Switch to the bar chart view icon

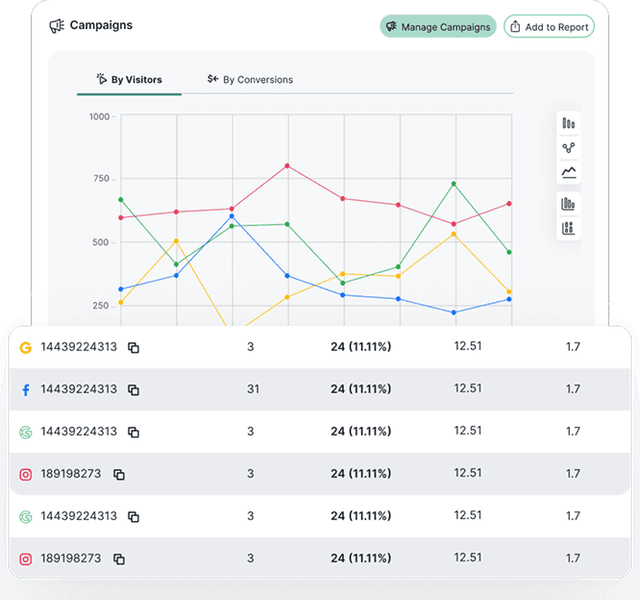click(x=569, y=124)
